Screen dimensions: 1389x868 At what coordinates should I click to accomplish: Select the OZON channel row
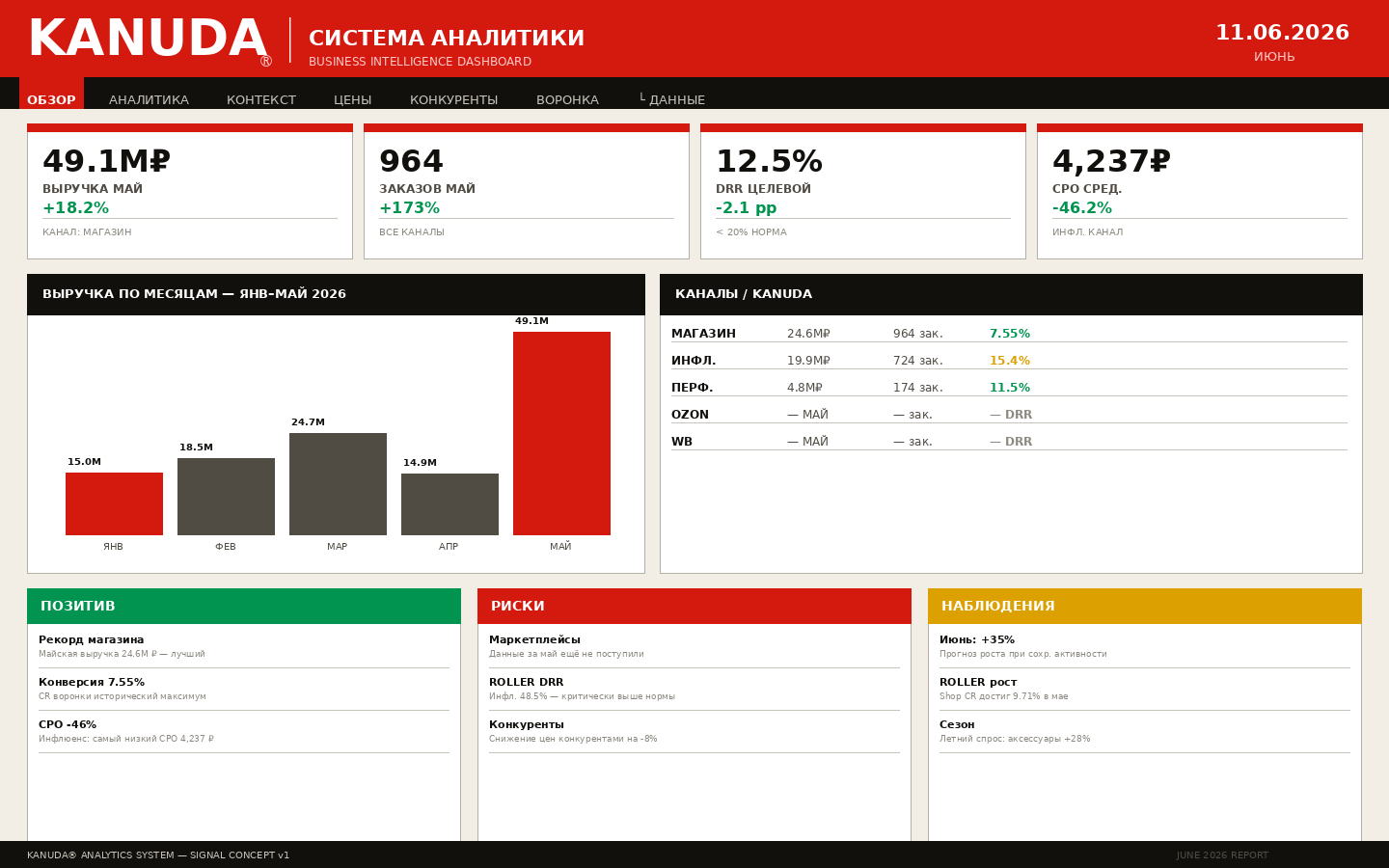pos(1009,414)
